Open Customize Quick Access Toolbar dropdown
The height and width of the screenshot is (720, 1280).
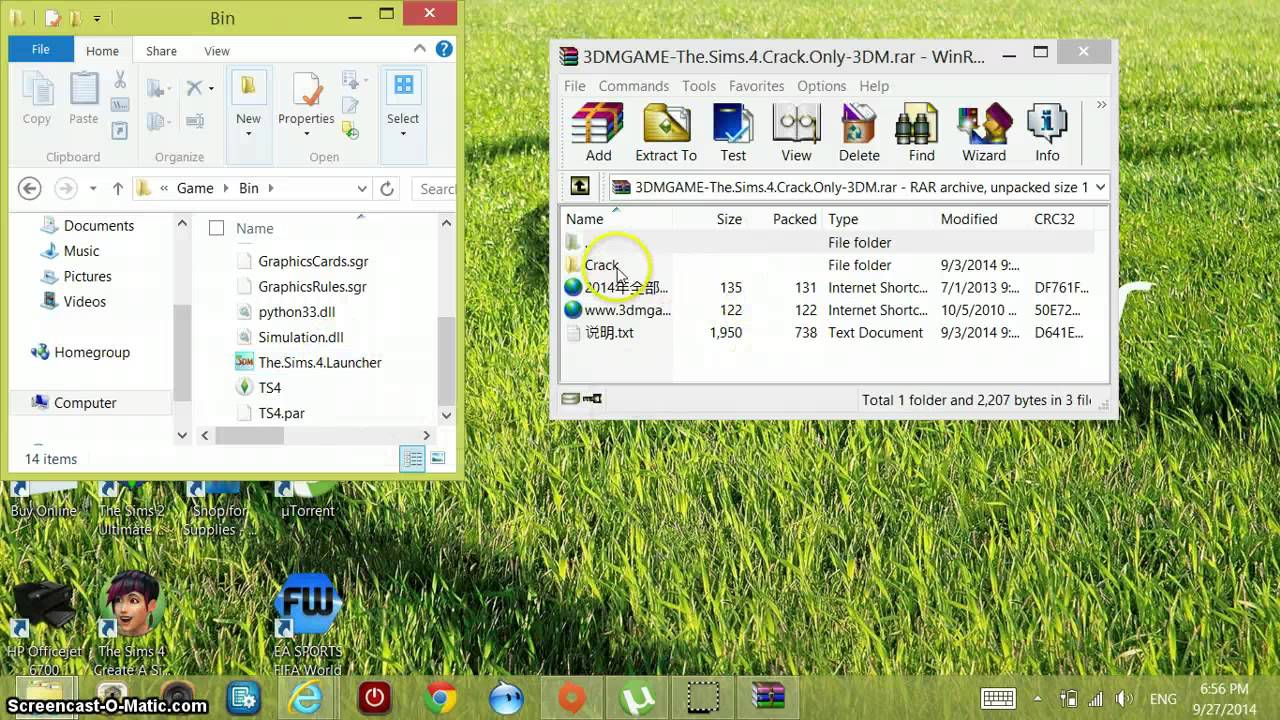click(97, 18)
